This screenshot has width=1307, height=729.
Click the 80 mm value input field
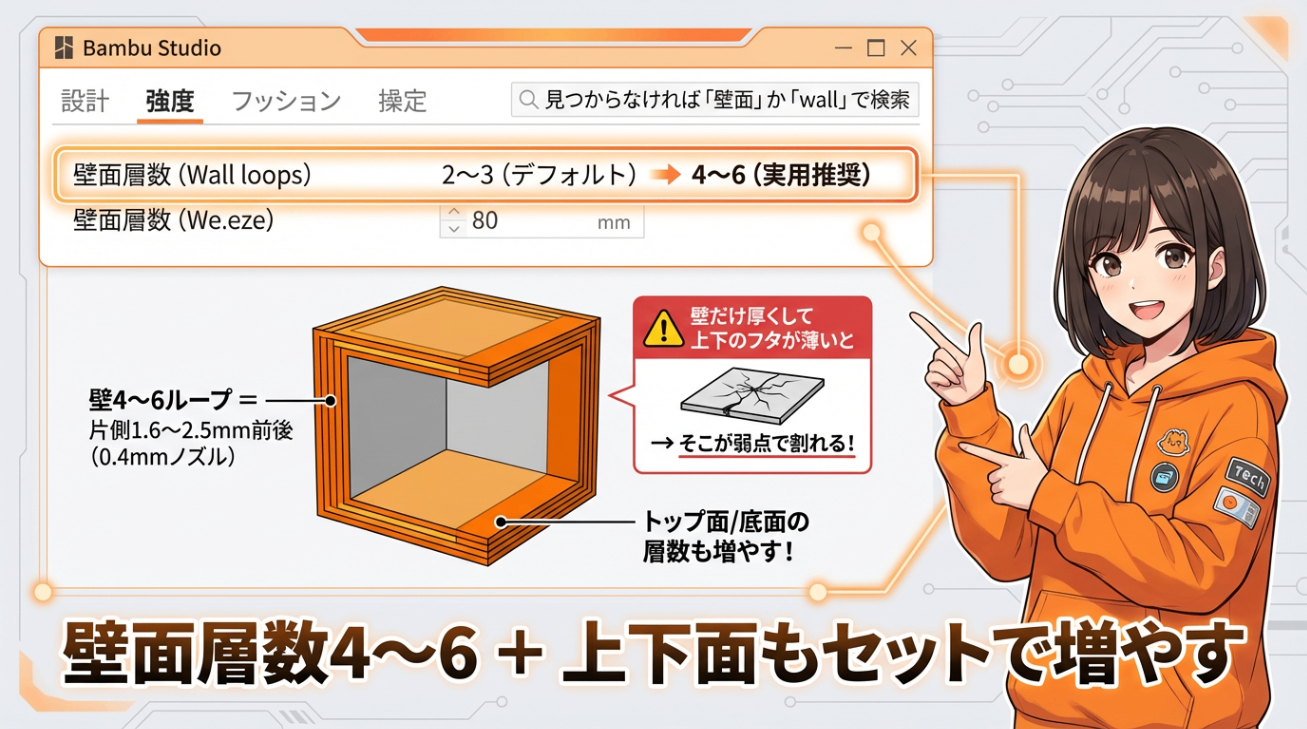542,221
